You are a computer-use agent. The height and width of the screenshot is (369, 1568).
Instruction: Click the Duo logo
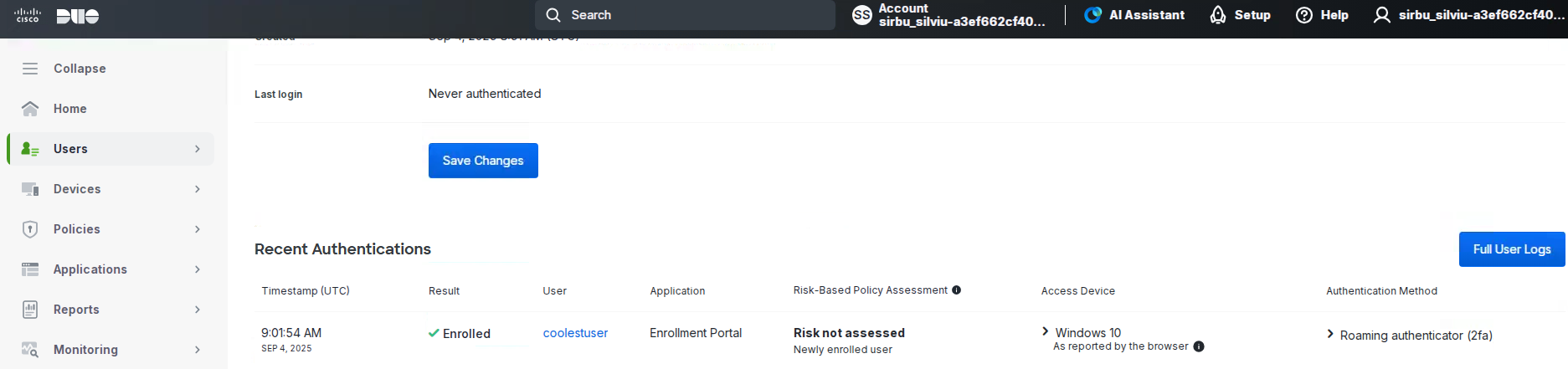pos(78,16)
